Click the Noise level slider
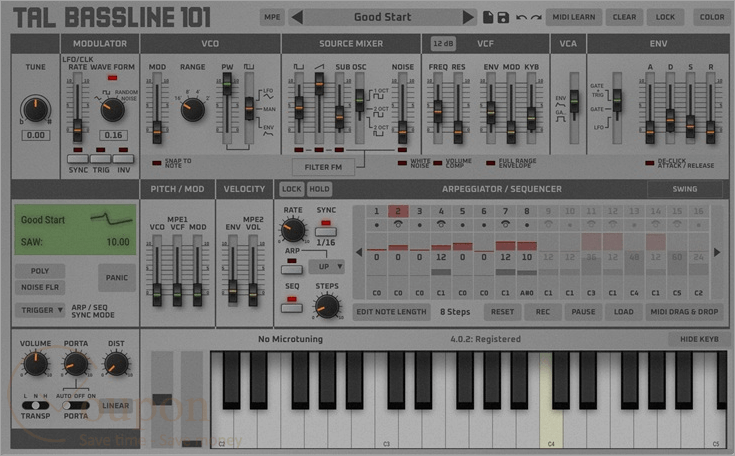This screenshot has width=735, height=456. pos(402,132)
